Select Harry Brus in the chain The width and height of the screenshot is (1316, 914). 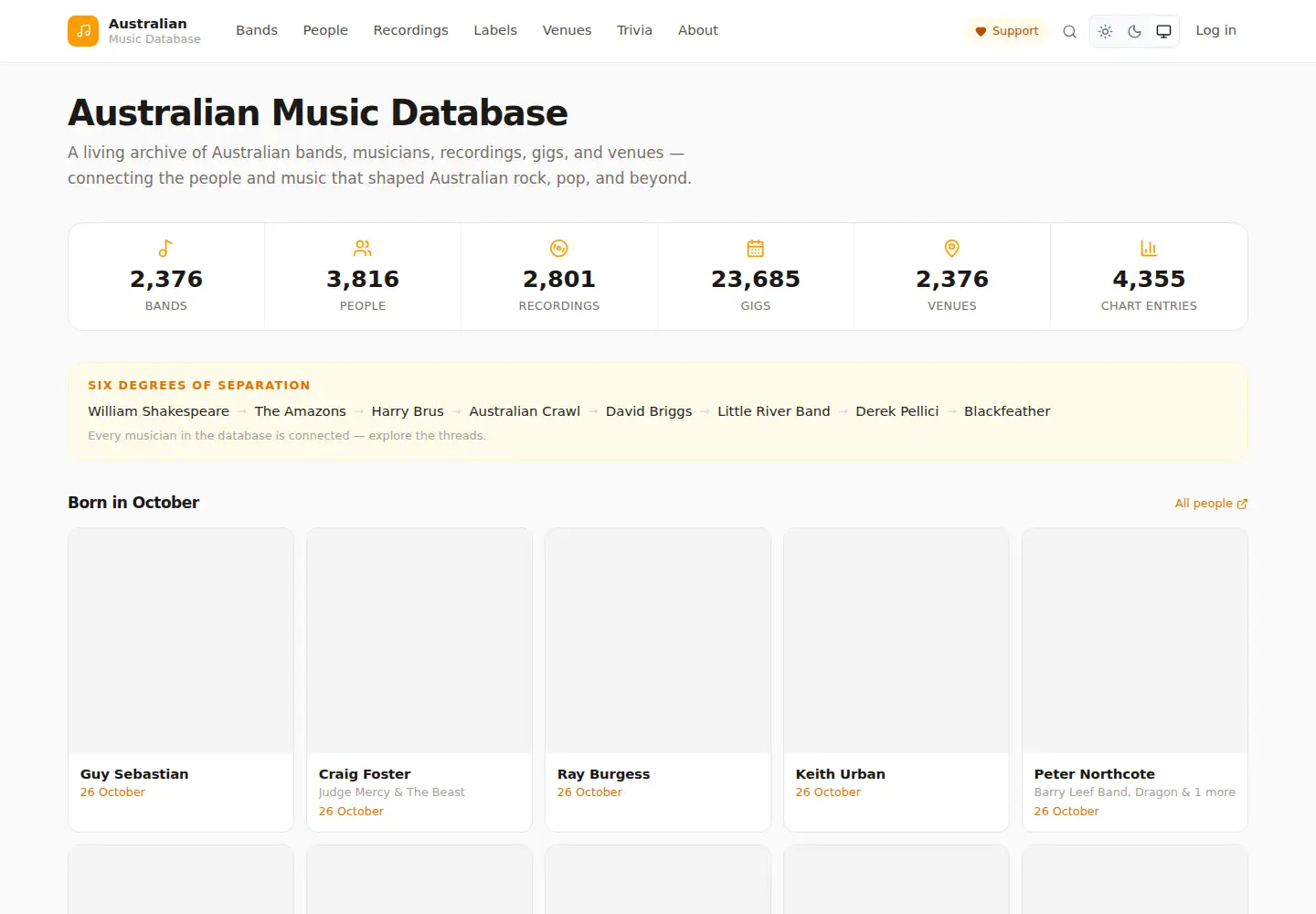[x=408, y=411]
